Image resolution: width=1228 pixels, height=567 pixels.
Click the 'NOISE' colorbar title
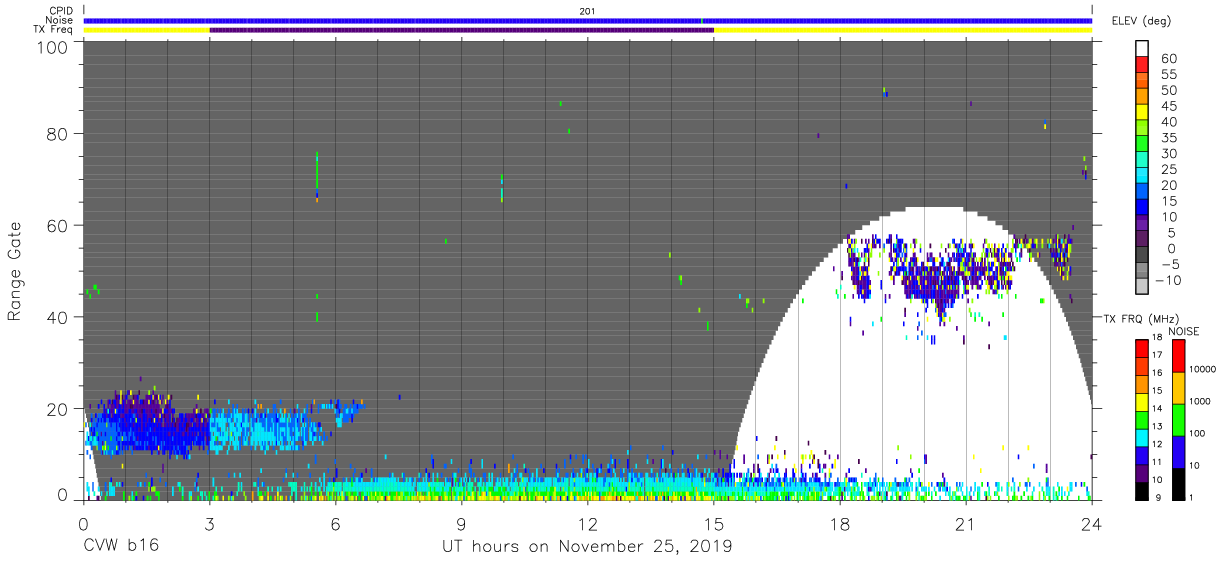tap(1183, 331)
